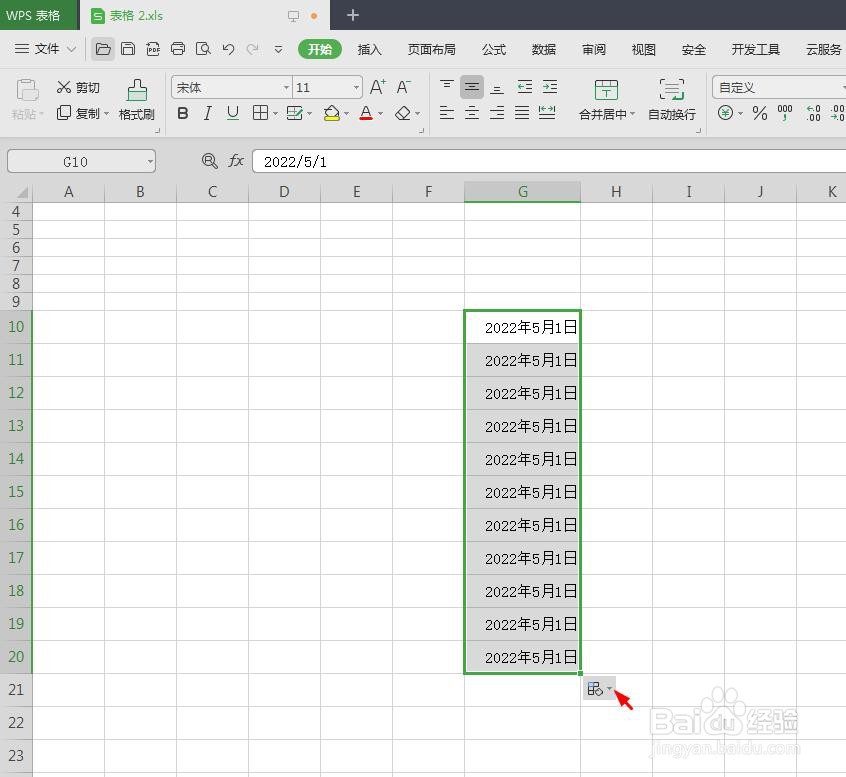The image size is (846, 777).
Task: Open font color dropdown arrow
Action: tap(380, 114)
